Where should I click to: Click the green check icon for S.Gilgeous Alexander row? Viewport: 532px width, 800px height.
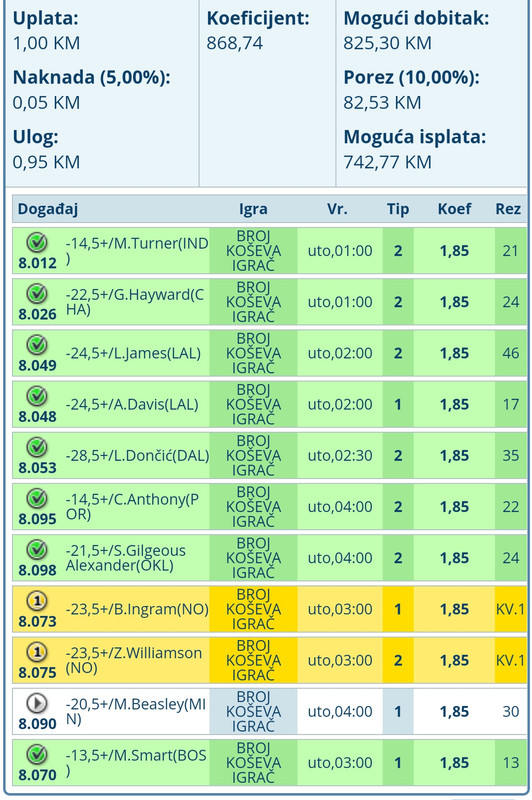point(37,549)
